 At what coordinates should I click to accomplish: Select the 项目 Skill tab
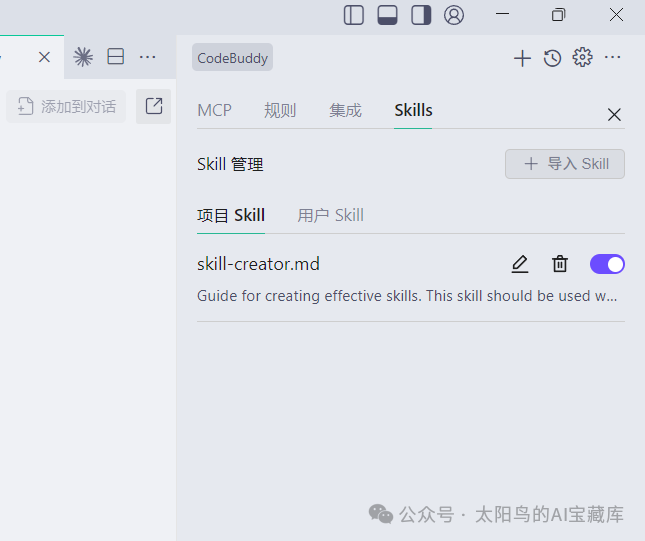pyautogui.click(x=231, y=215)
